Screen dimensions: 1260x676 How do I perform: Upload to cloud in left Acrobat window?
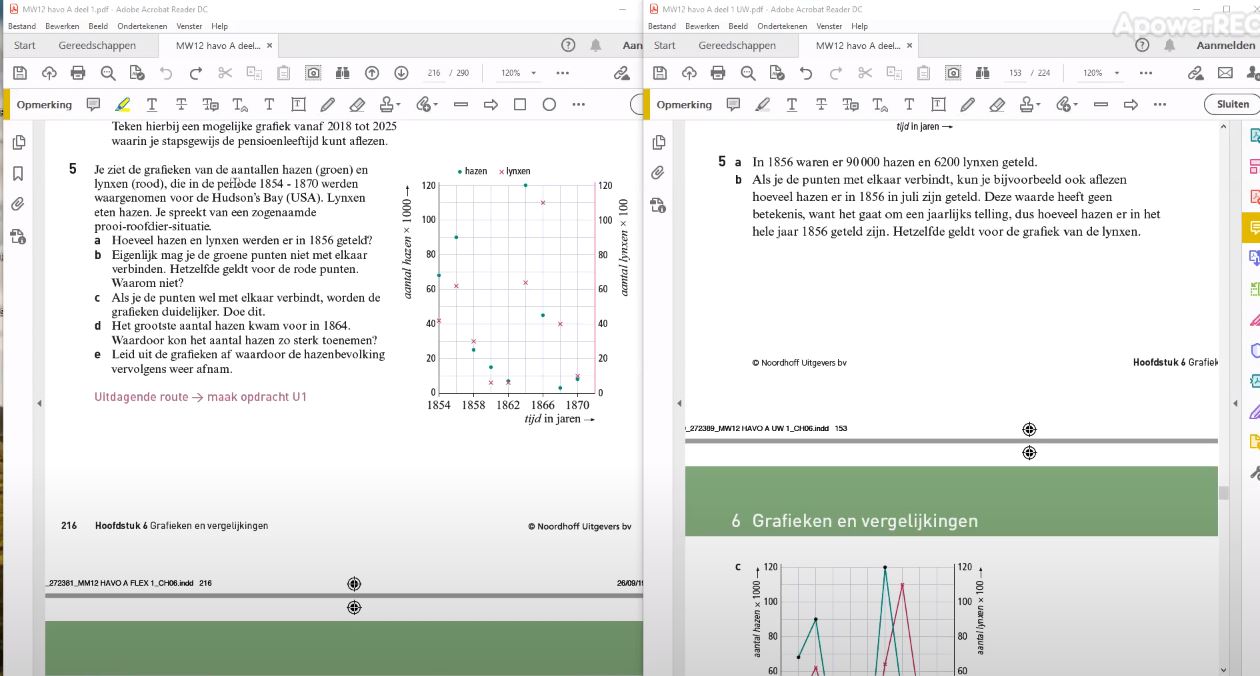pyautogui.click(x=49, y=73)
